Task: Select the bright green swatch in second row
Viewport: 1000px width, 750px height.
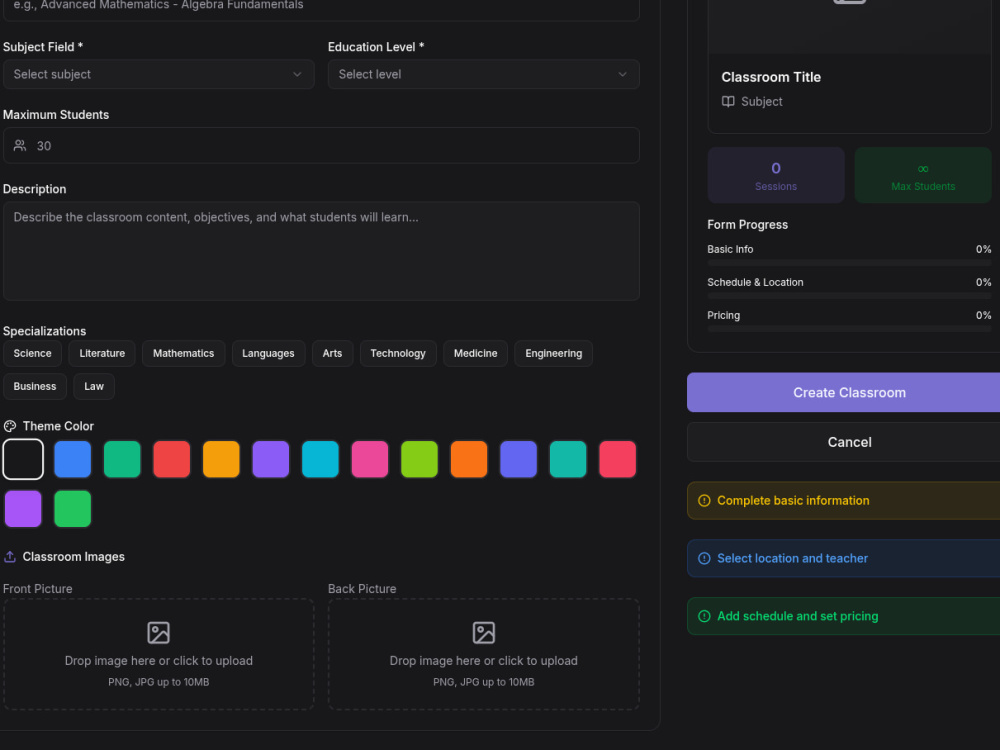Action: (73, 509)
